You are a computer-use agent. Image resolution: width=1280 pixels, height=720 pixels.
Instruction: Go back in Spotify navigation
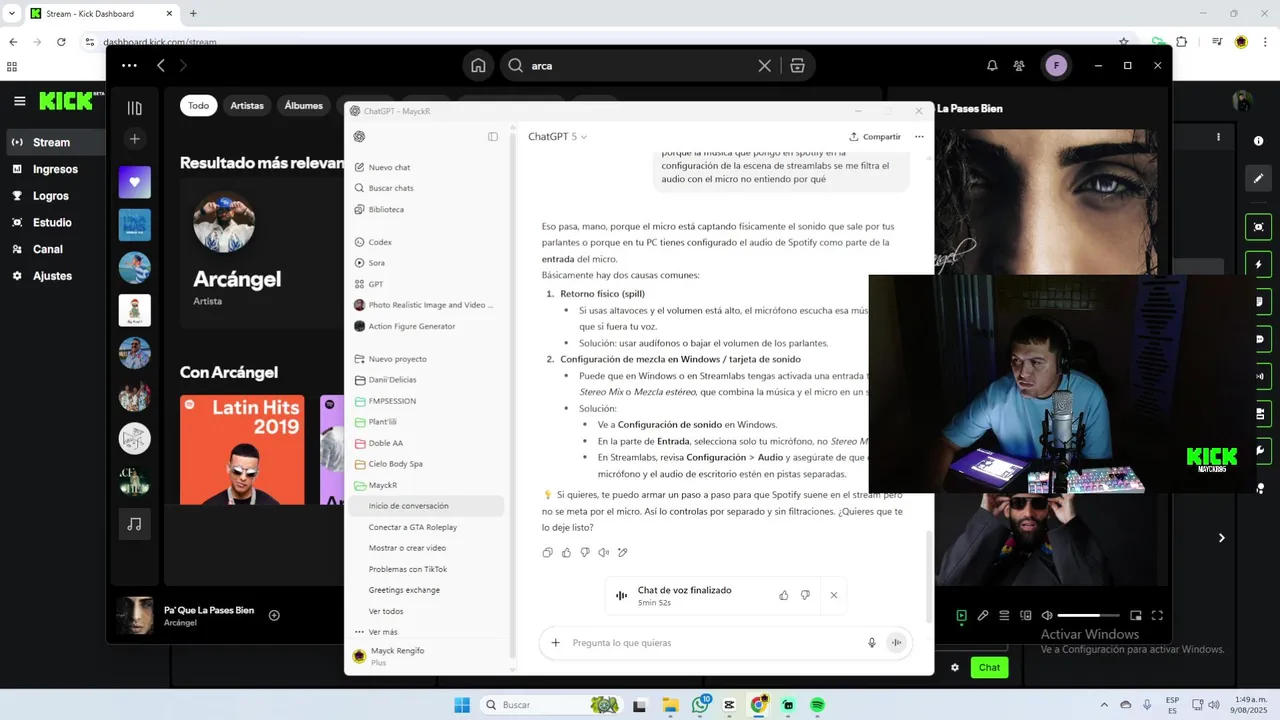[x=161, y=65]
